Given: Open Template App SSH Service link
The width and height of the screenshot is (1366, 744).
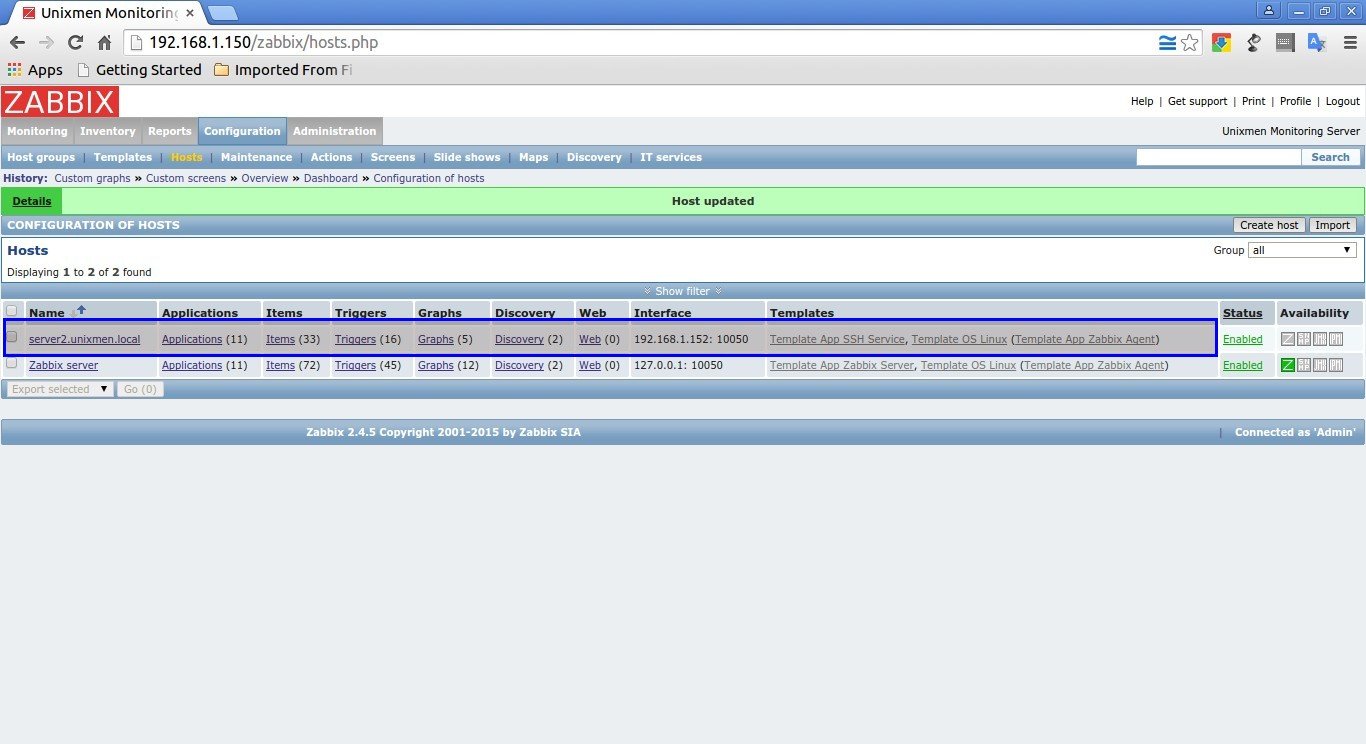Looking at the screenshot, I should point(837,339).
